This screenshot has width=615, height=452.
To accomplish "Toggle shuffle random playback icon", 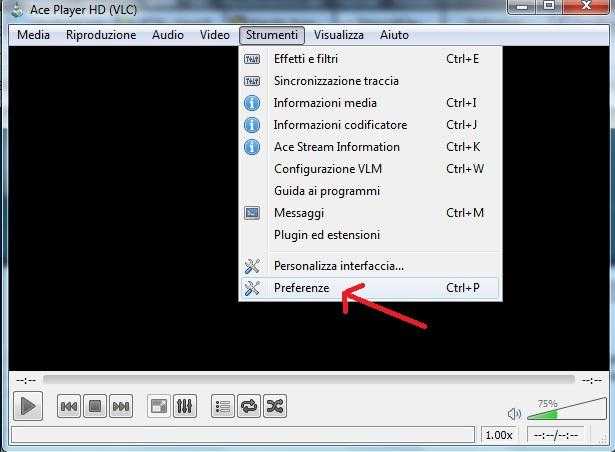I will [275, 406].
